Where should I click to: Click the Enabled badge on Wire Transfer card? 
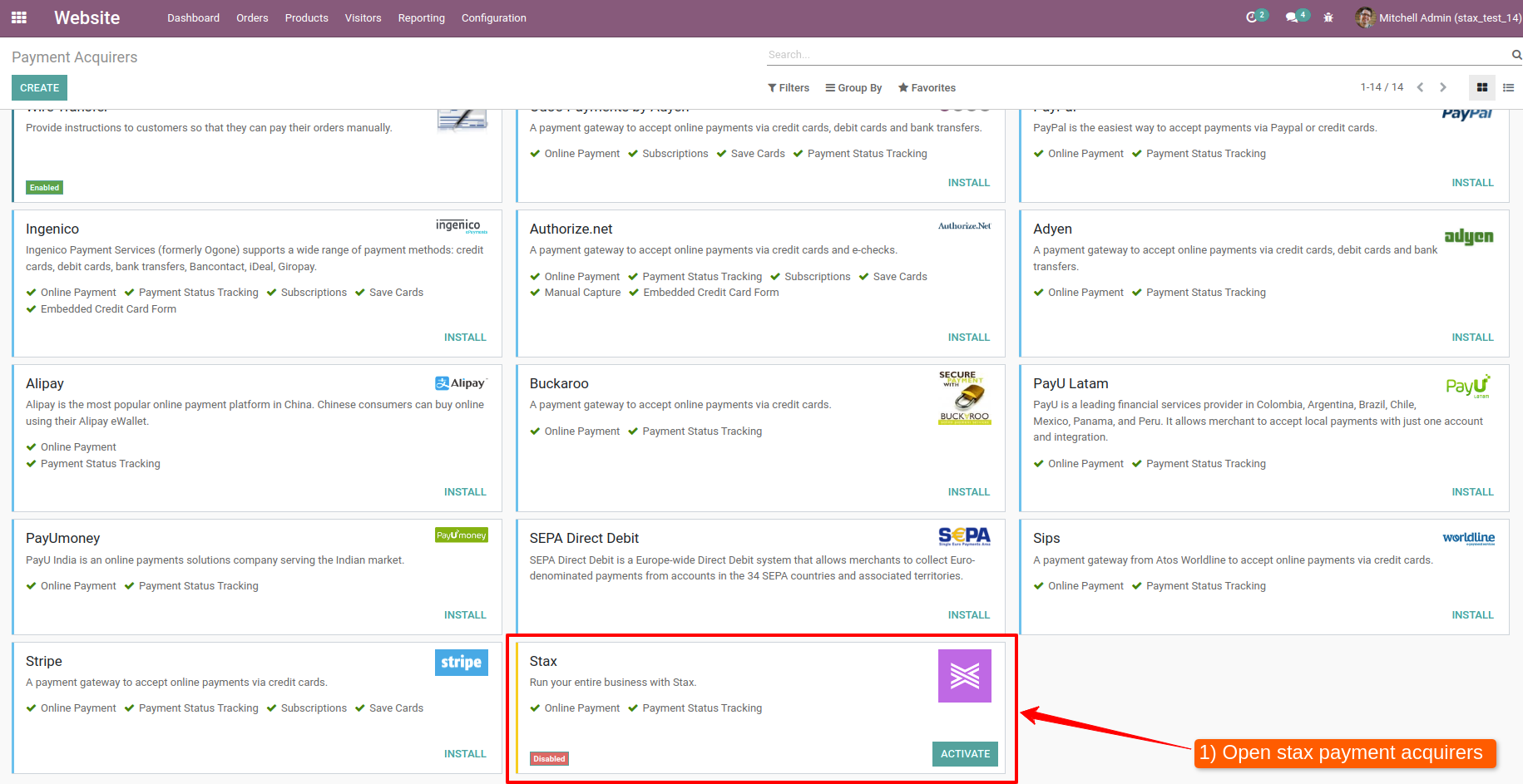[x=44, y=187]
